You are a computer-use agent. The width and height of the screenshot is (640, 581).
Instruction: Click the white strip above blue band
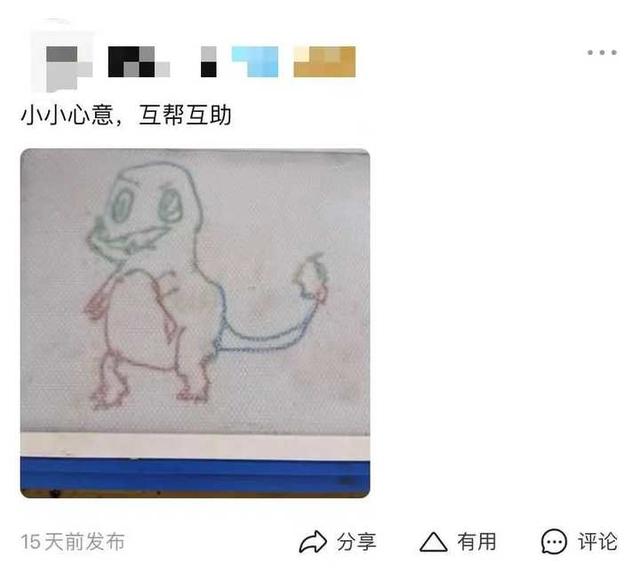[x=195, y=446]
